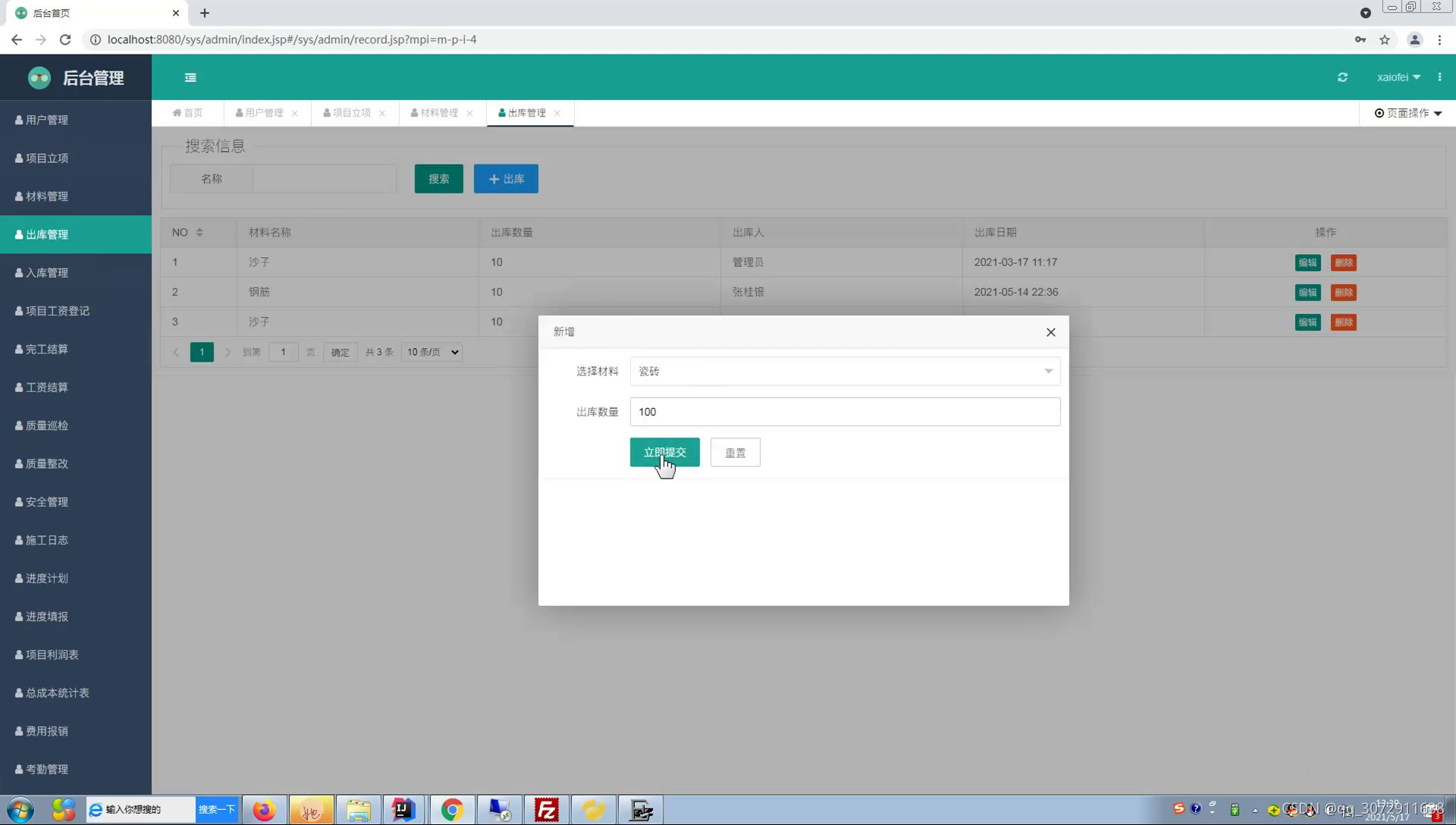Image resolution: width=1456 pixels, height=825 pixels.
Task: Close the 新增 dialog with X
Action: 1050,332
